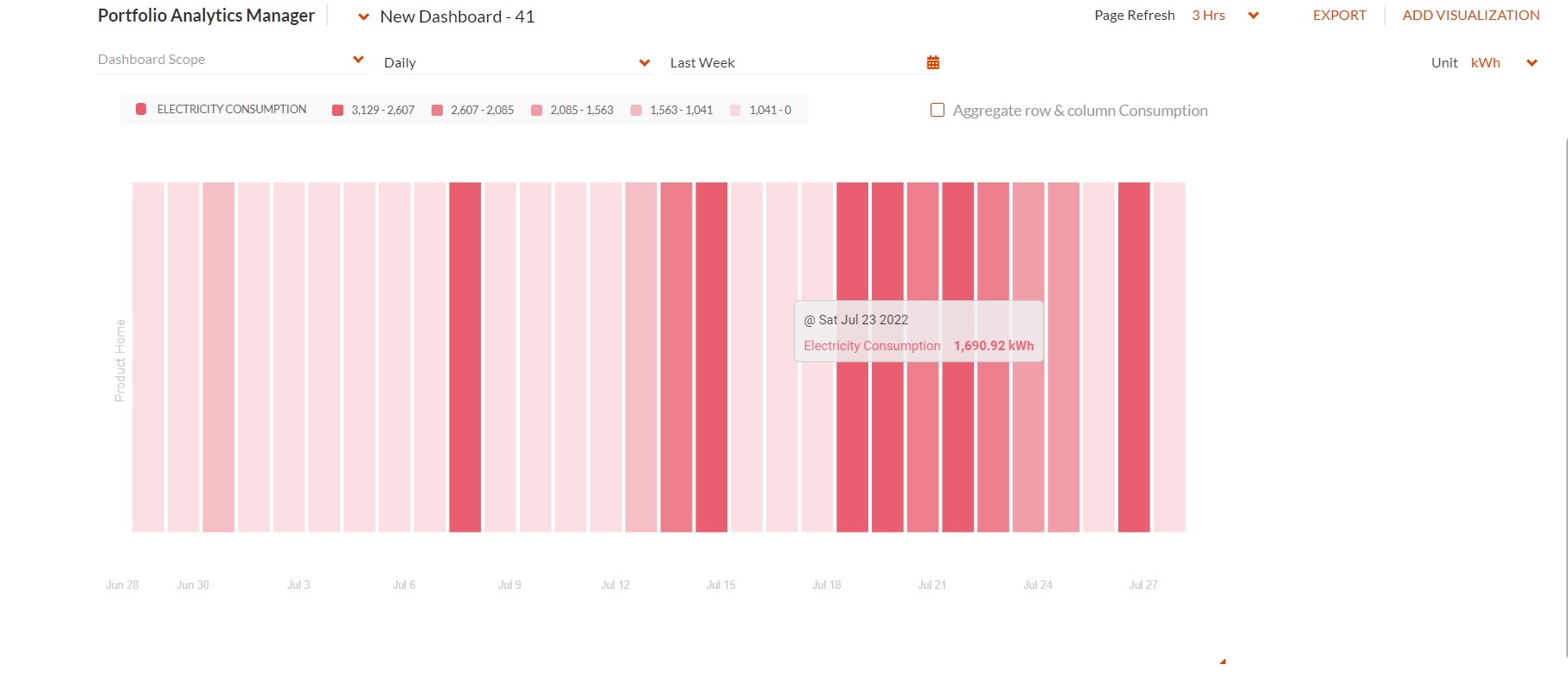Open the Dashboard Scope dropdown

point(232,60)
